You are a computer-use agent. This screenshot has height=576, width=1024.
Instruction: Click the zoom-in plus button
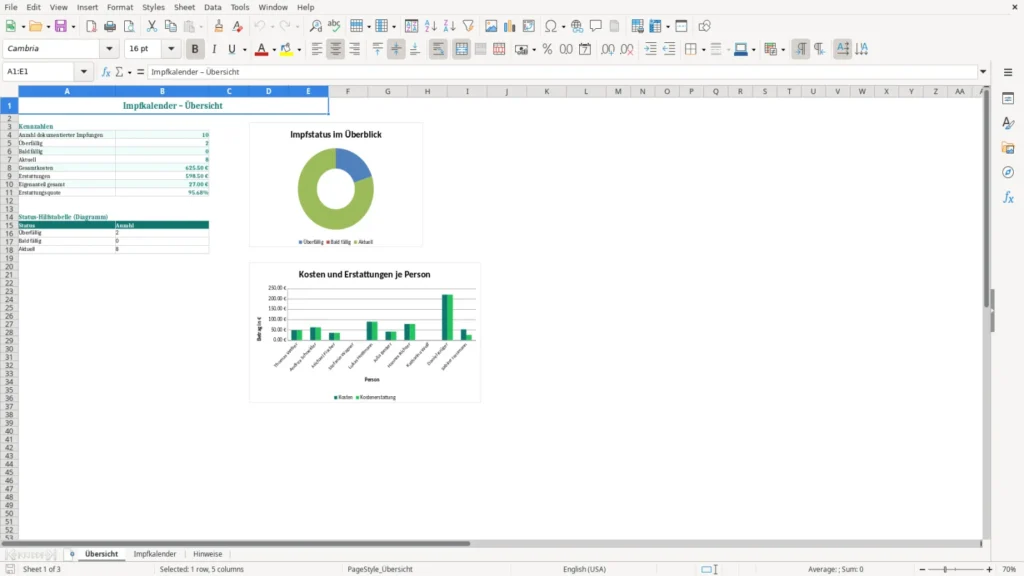click(989, 569)
